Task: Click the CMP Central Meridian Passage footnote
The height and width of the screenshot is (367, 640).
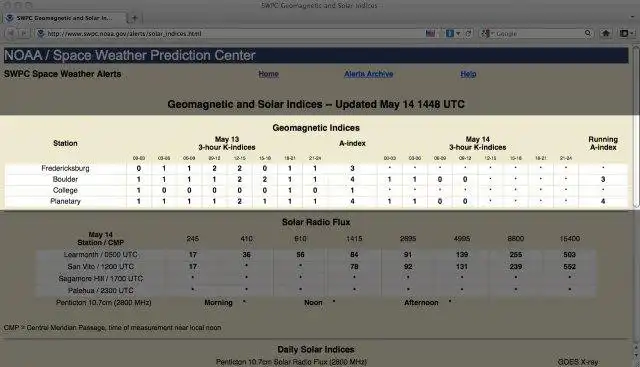Action: click(x=113, y=328)
